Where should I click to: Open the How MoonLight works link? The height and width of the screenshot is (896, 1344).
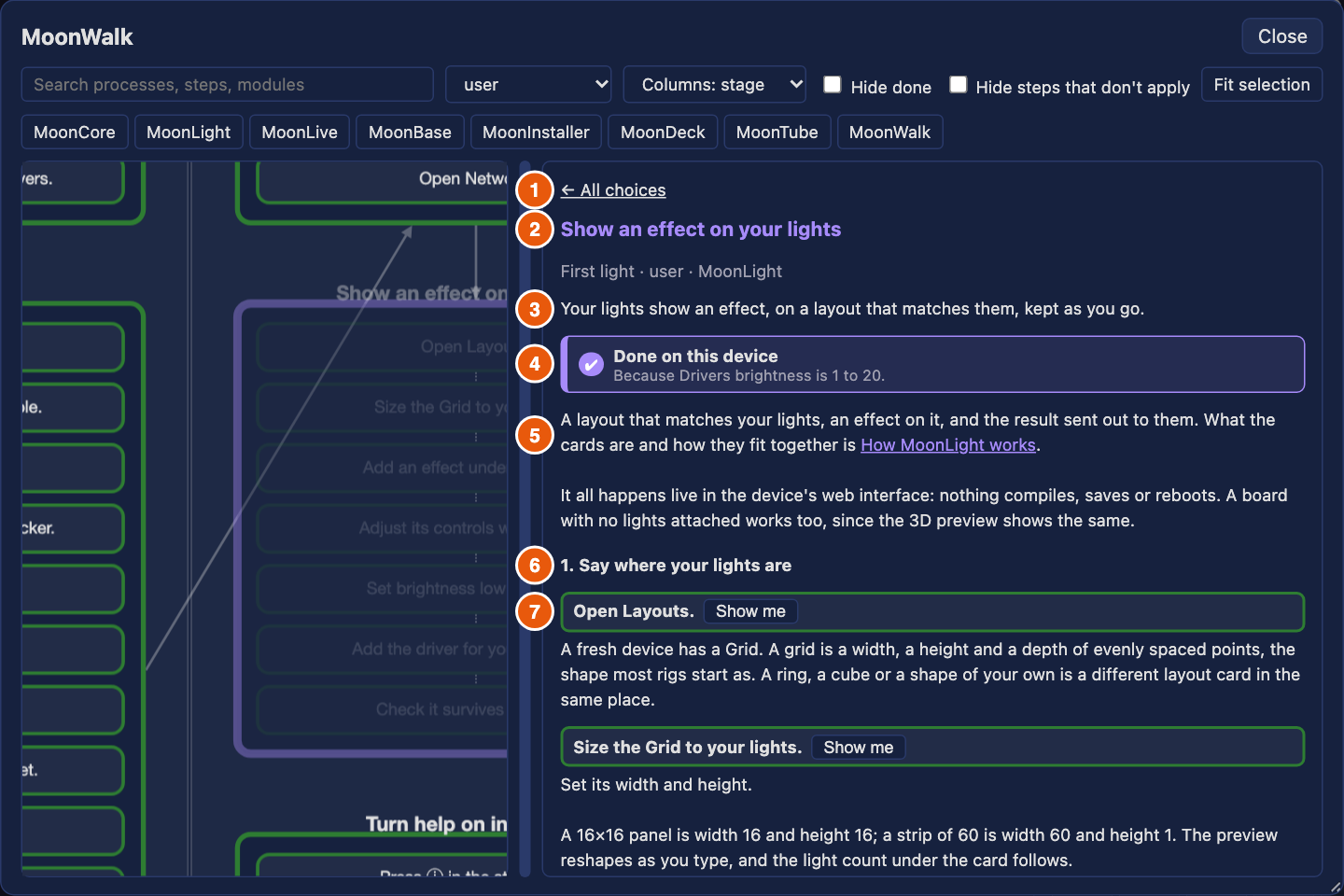pos(948,445)
